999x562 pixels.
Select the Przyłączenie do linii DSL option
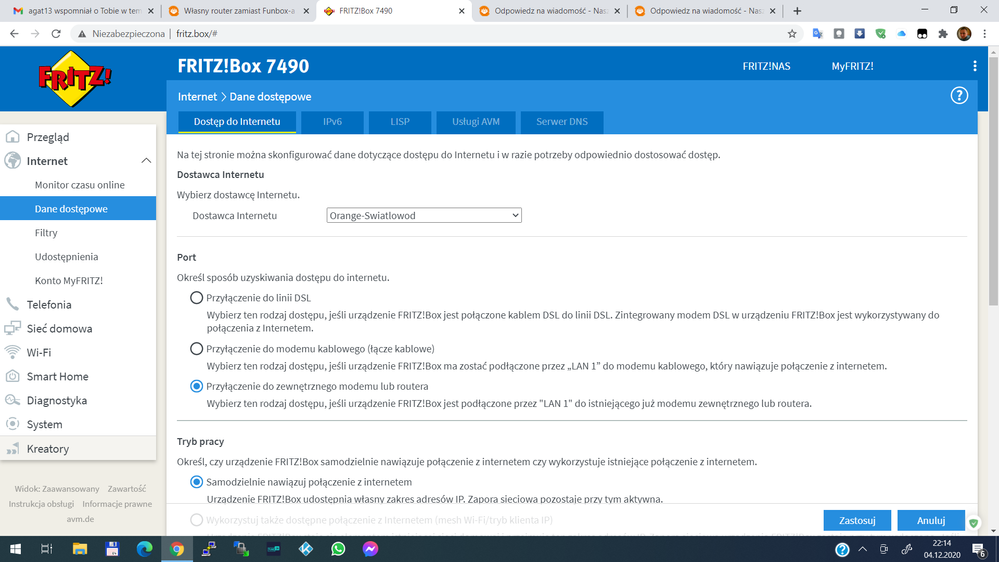(x=197, y=298)
